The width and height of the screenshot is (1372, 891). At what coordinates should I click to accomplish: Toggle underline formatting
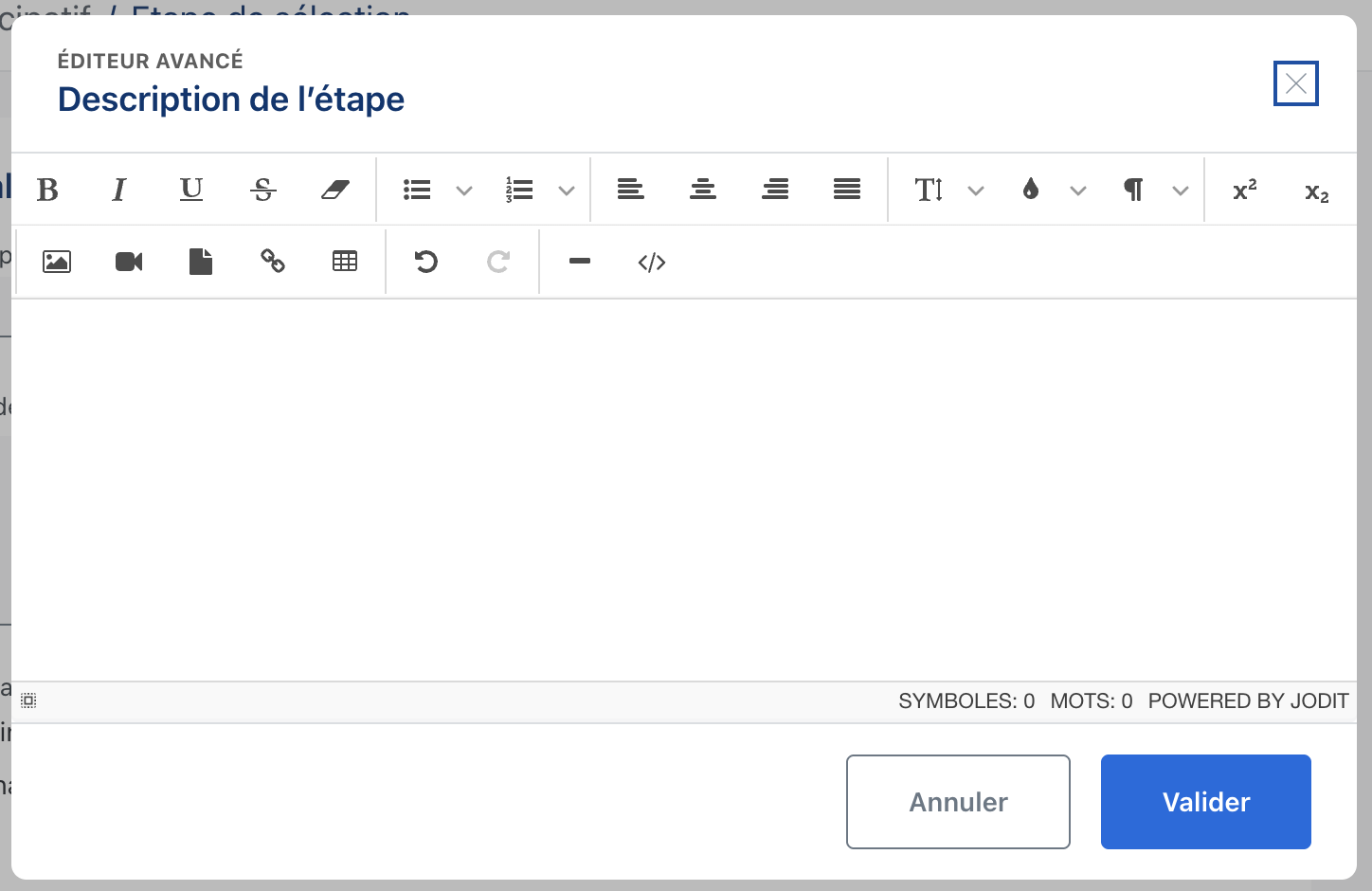(191, 190)
